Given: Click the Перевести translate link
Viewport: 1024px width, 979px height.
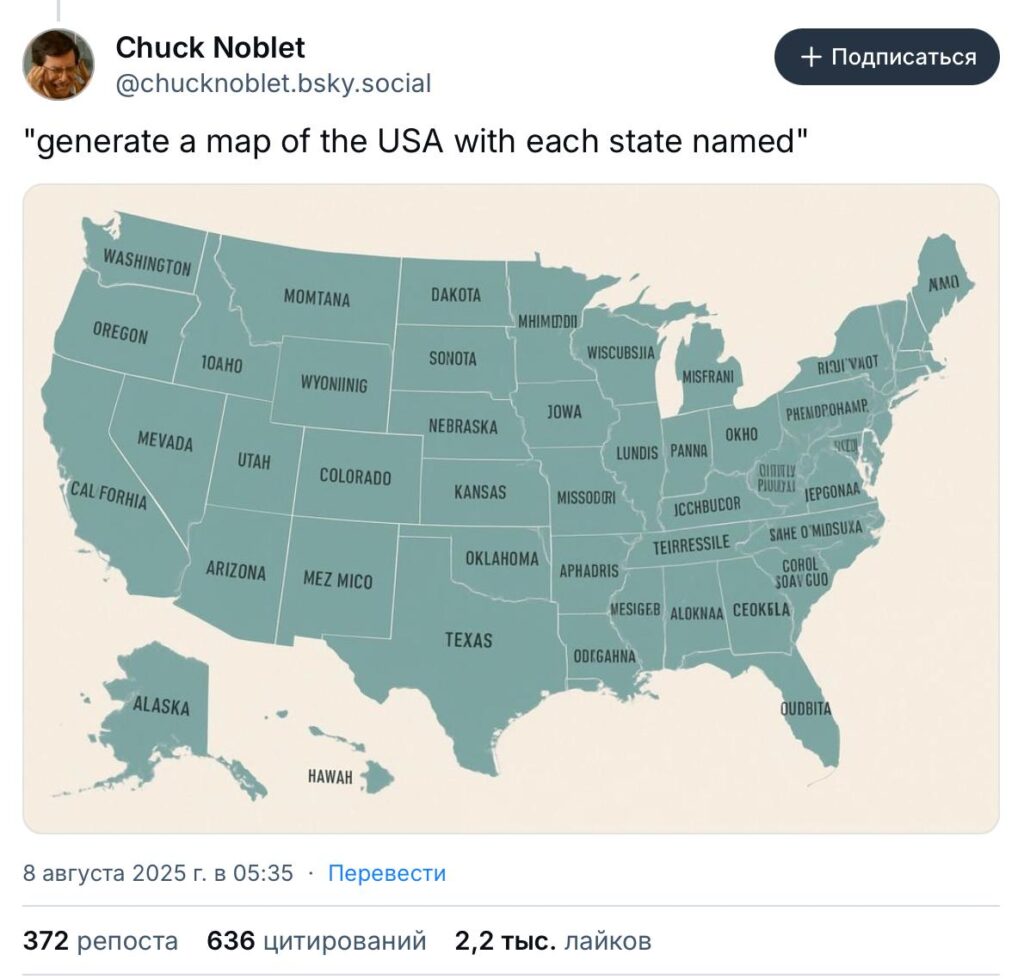Looking at the screenshot, I should (x=387, y=873).
